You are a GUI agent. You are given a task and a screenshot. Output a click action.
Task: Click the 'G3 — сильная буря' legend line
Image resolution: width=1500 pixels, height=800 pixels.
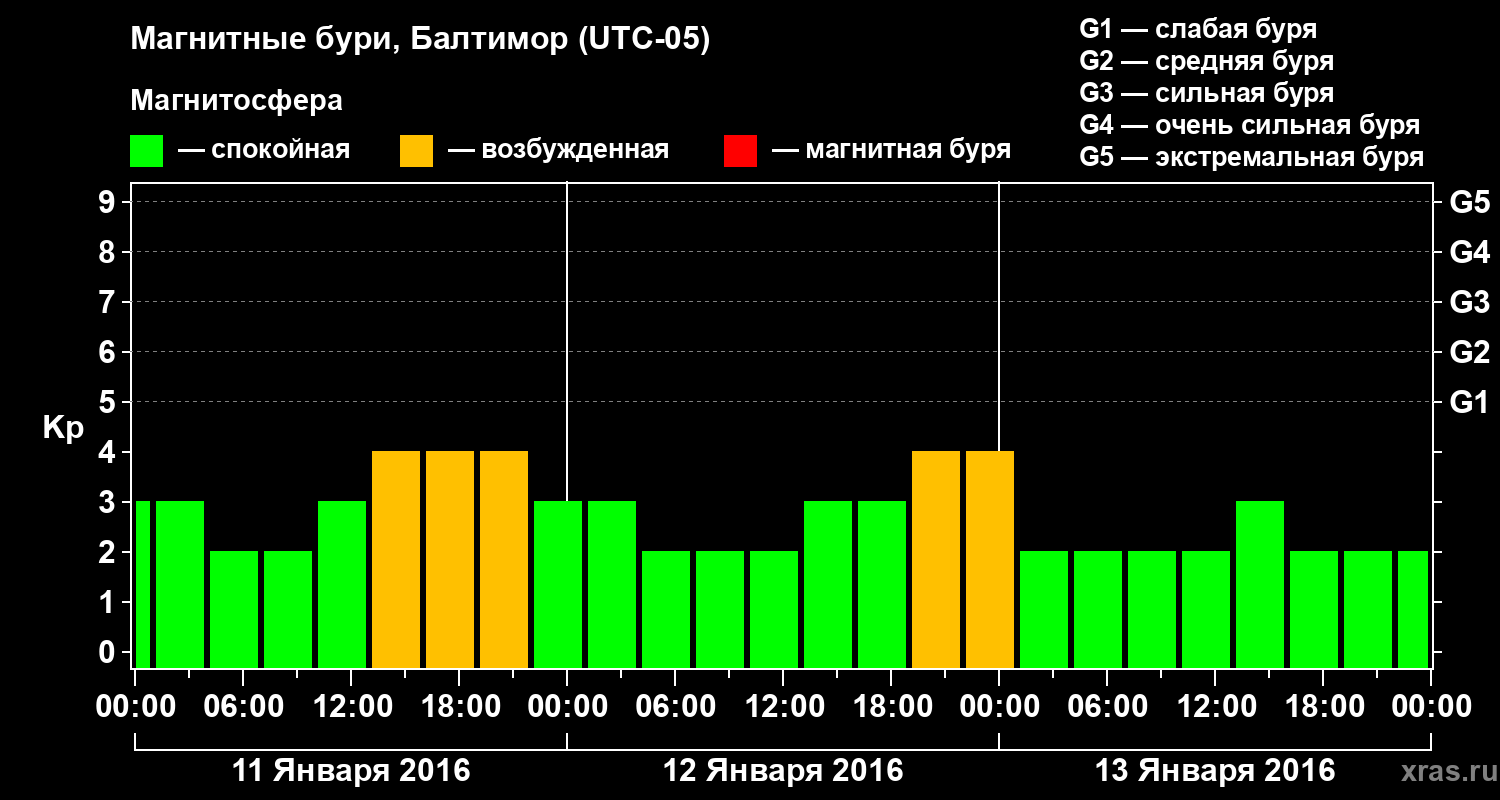[1206, 93]
